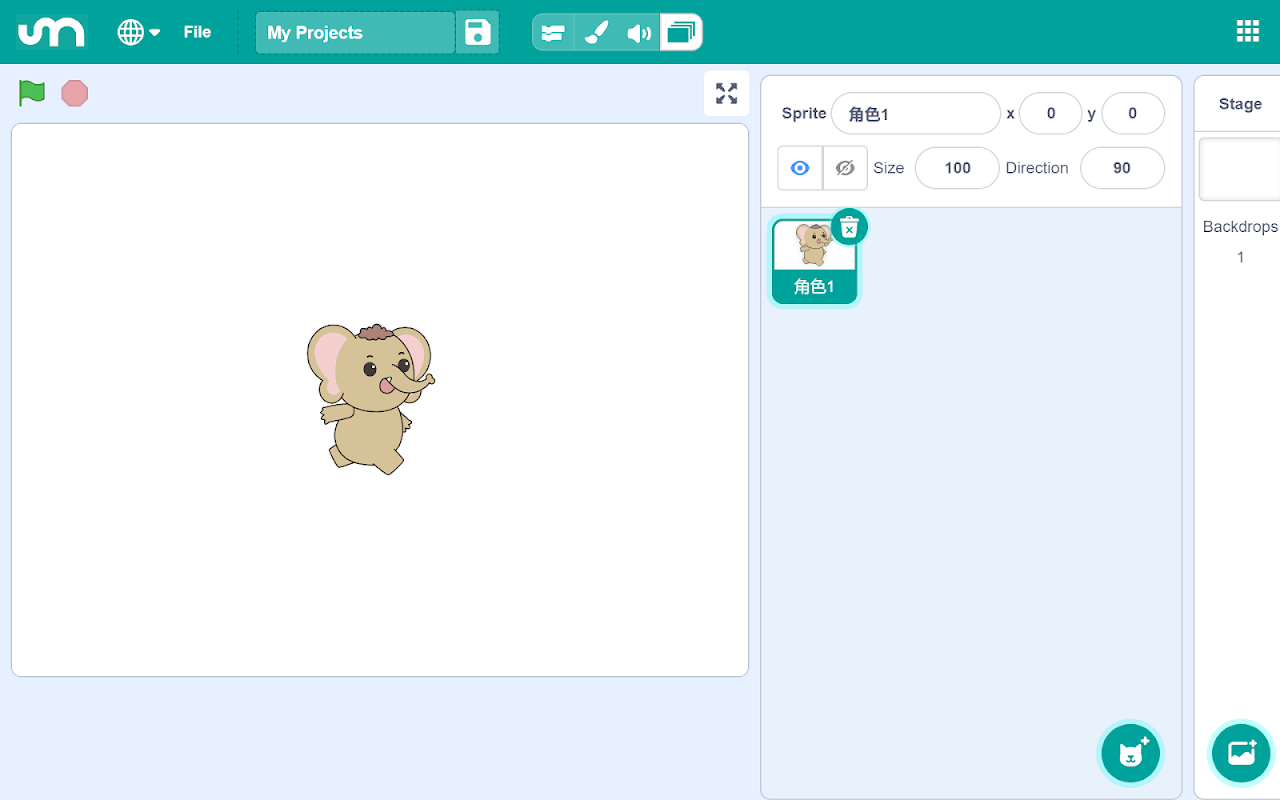Image resolution: width=1280 pixels, height=800 pixels.
Task: Delete sprite 角色1 with the trash icon
Action: (849, 228)
